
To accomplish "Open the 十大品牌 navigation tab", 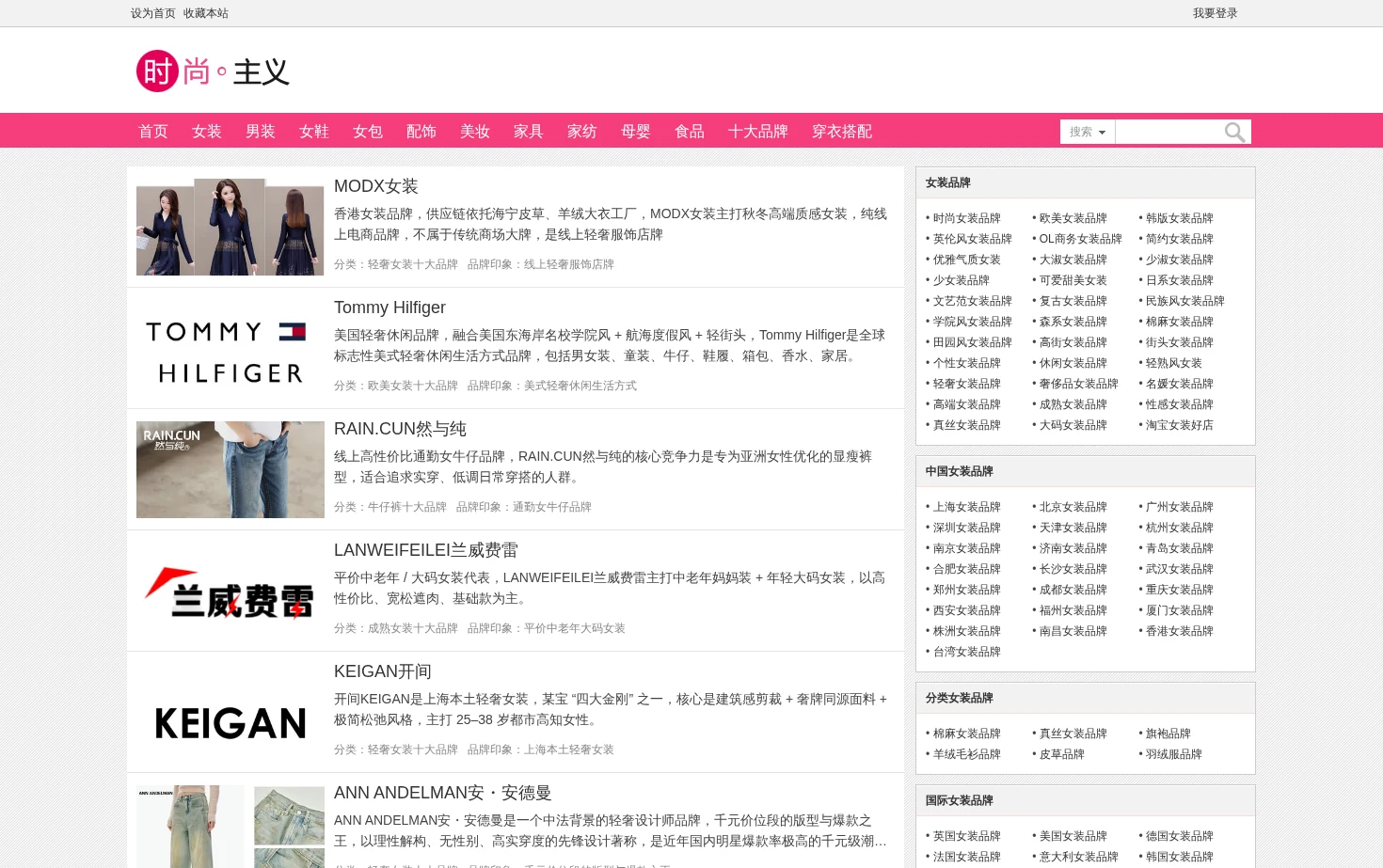I will tap(758, 132).
